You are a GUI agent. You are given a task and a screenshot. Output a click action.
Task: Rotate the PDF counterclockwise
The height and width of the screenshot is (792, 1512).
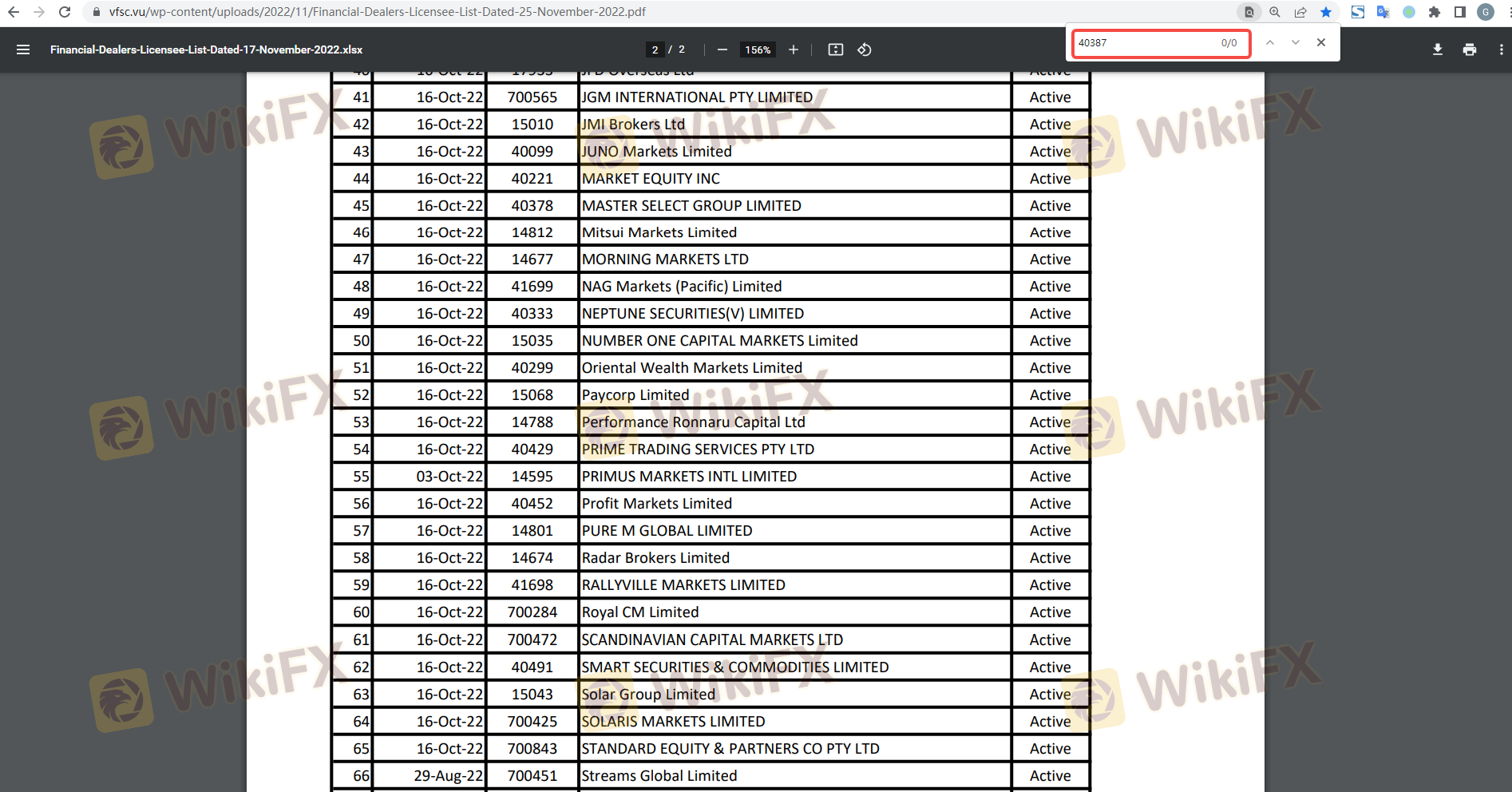point(865,49)
